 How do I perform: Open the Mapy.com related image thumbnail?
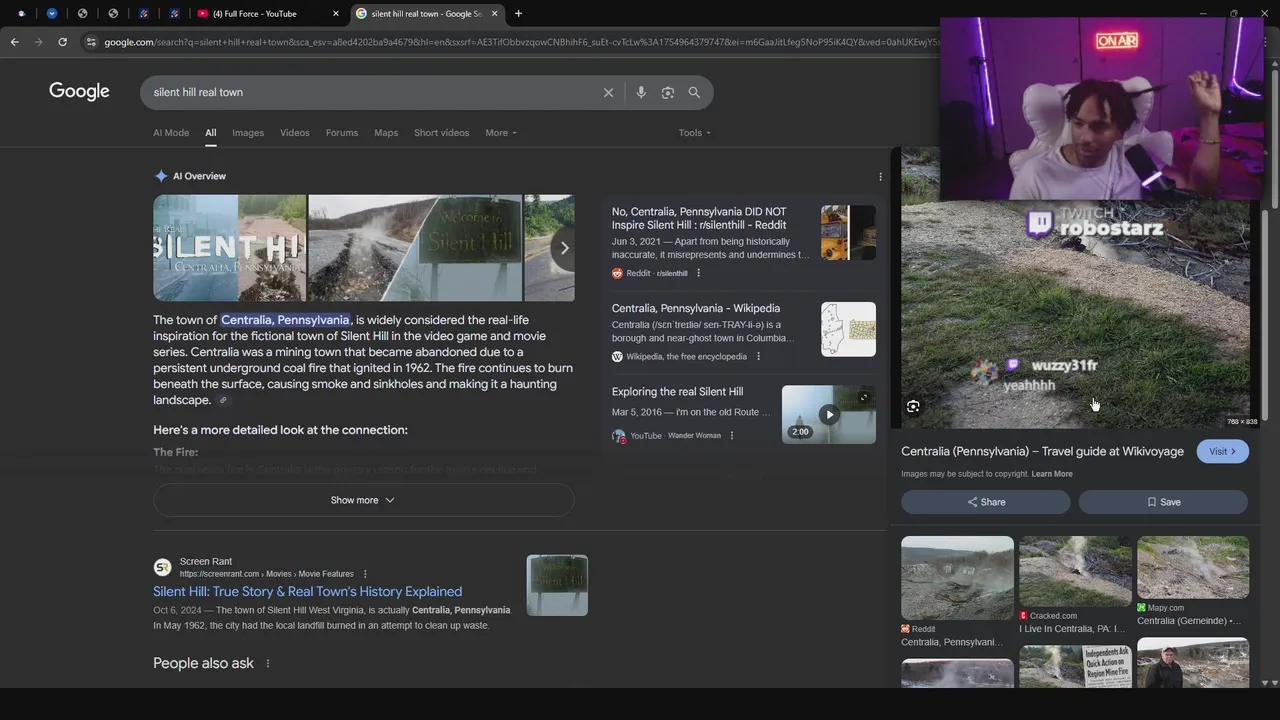pos(1193,567)
